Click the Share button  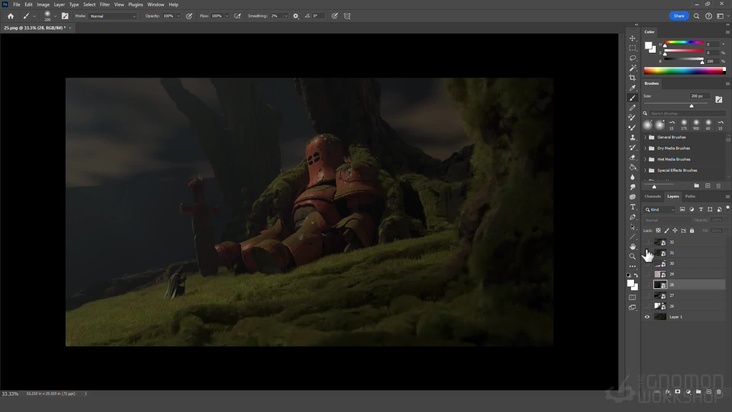pyautogui.click(x=679, y=16)
